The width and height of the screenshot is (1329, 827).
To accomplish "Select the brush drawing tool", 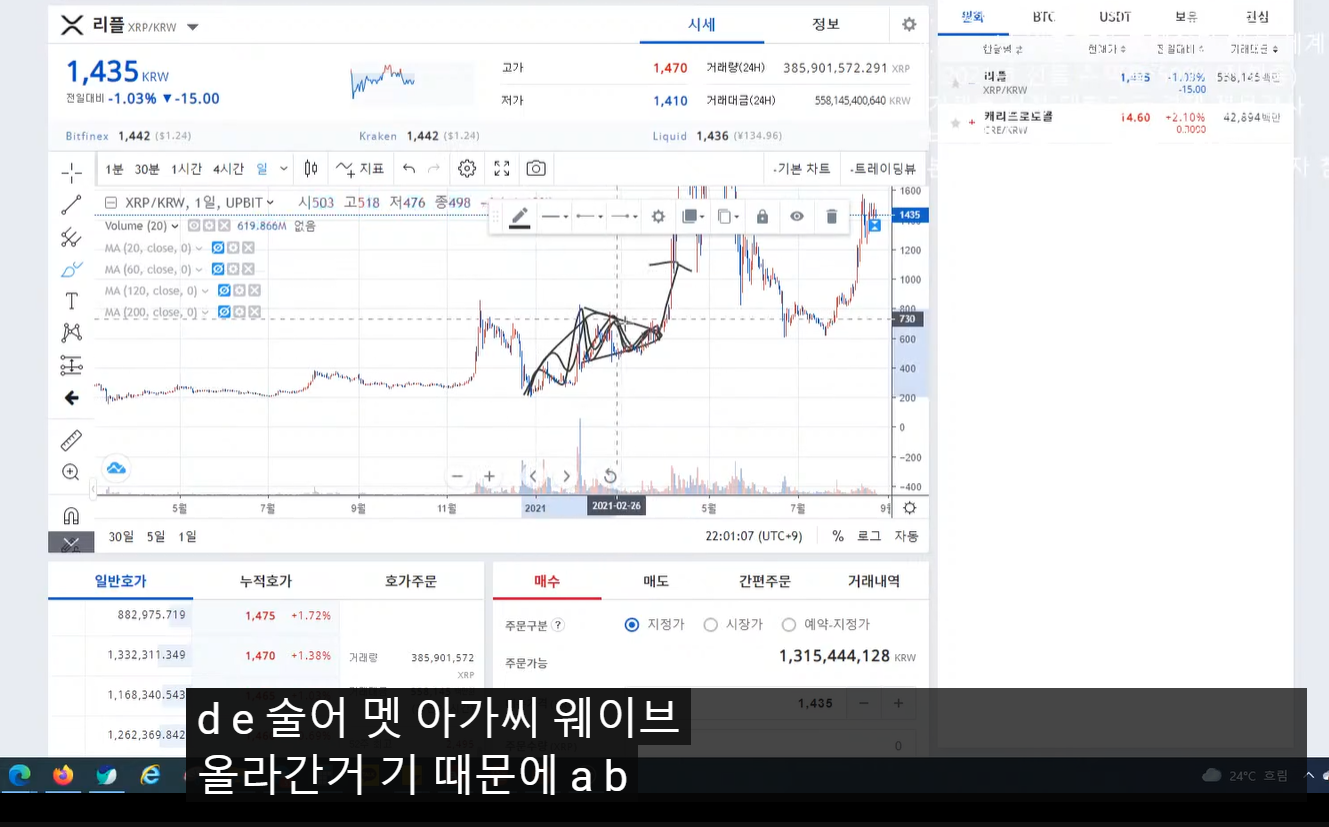I will click(71, 269).
